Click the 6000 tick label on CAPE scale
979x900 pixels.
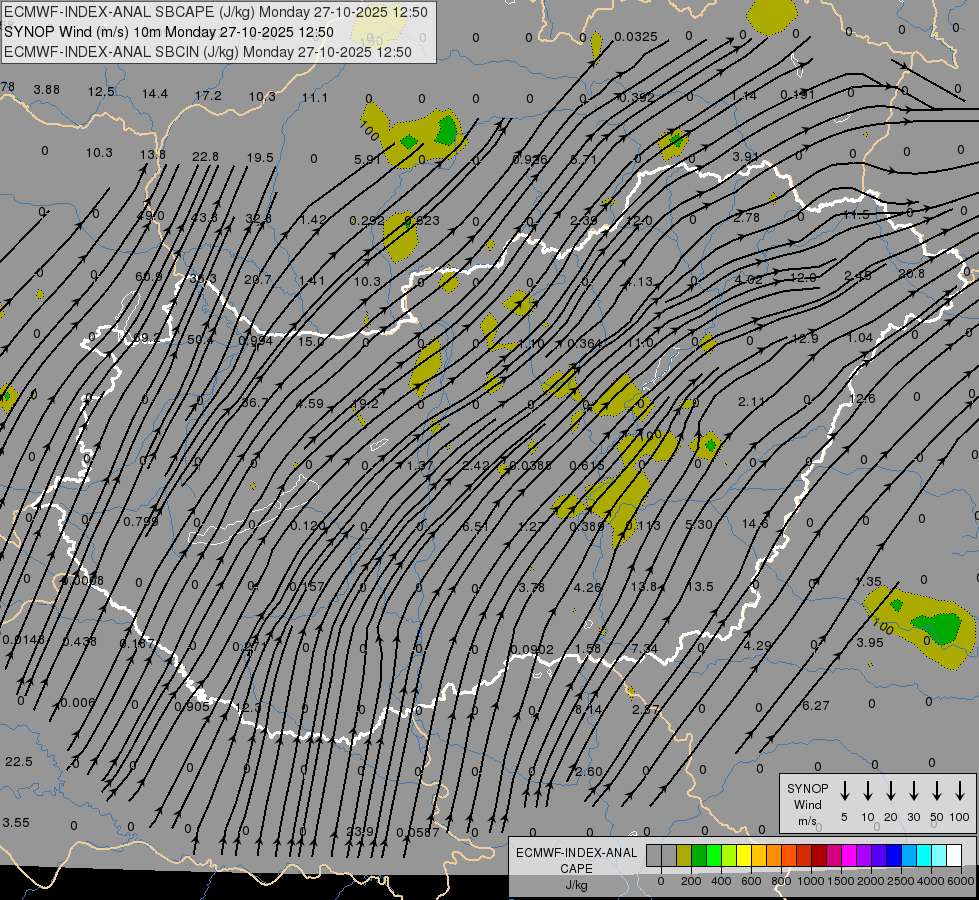pyautogui.click(x=962, y=881)
